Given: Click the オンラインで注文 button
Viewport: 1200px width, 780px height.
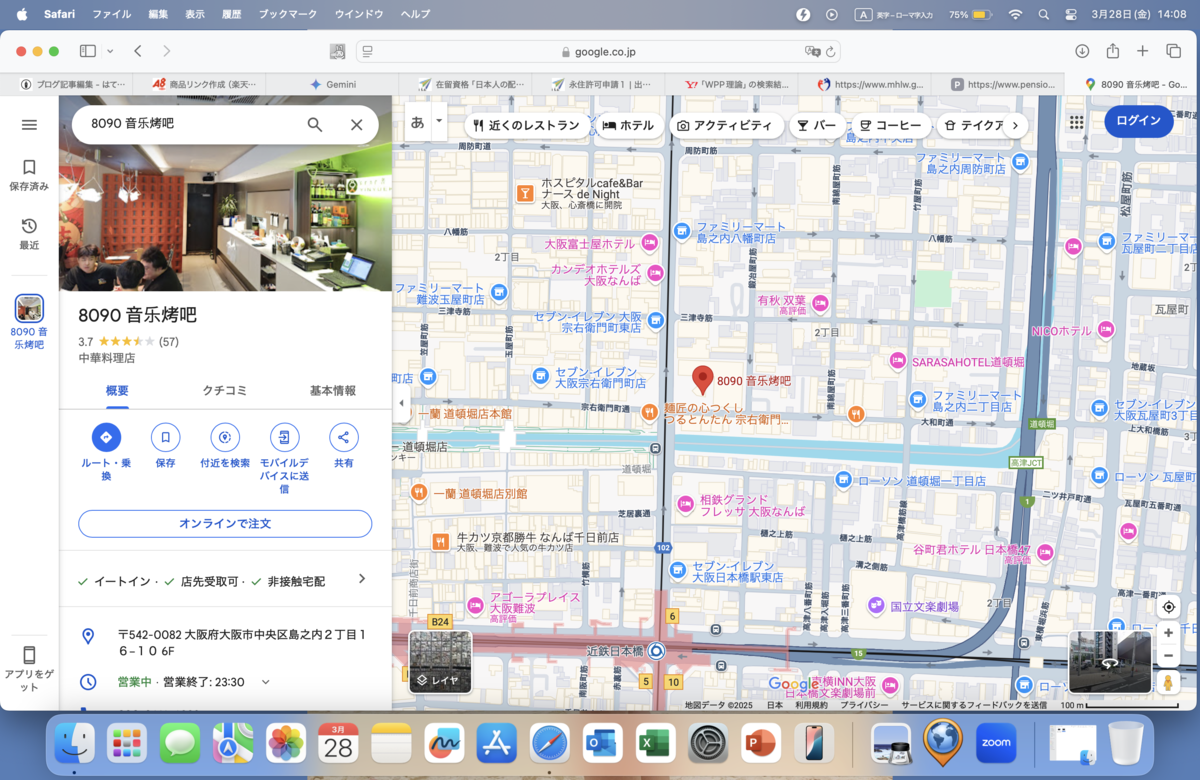Looking at the screenshot, I should point(225,523).
